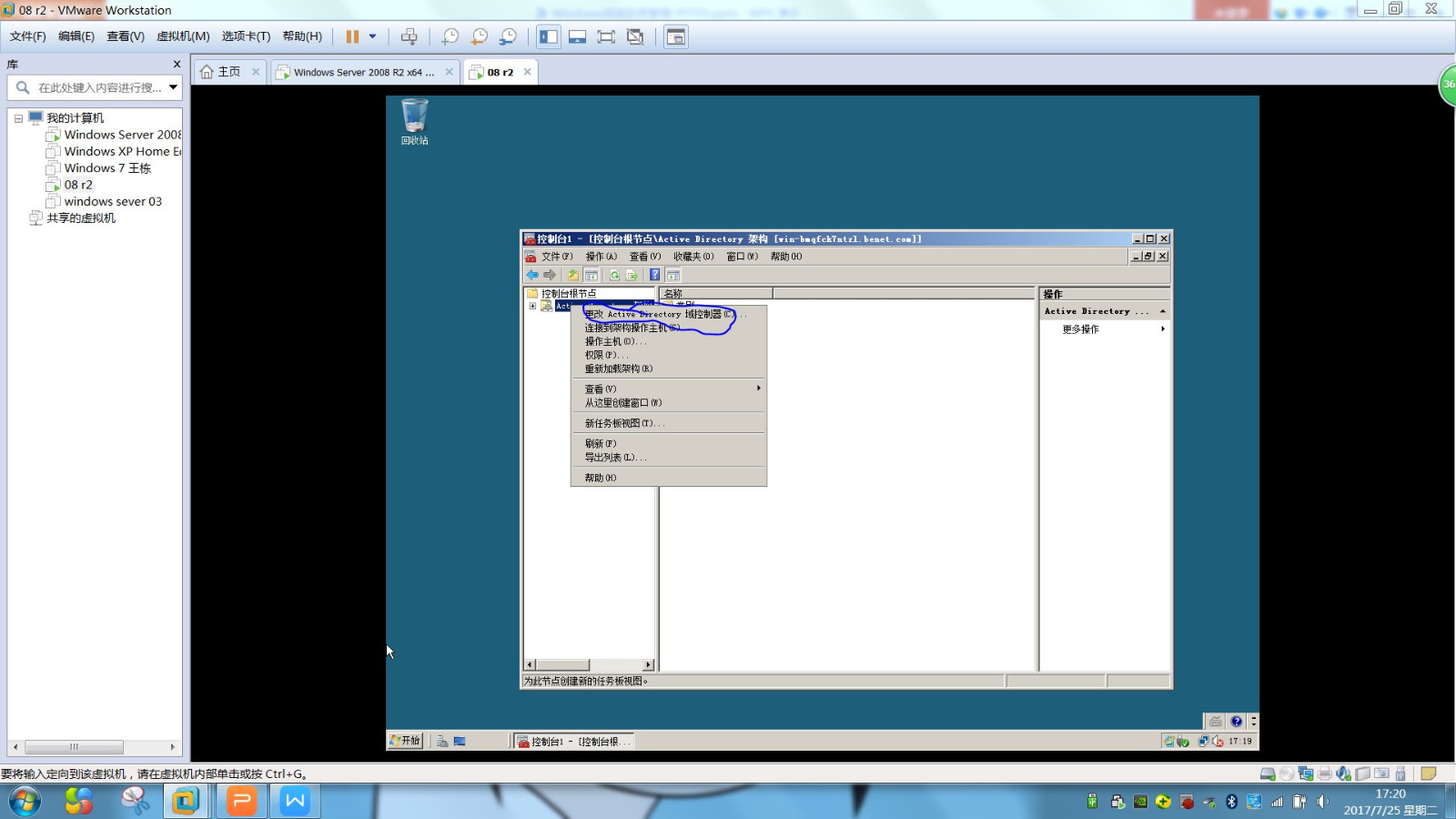Expand the Active Directory 架构 tree node

click(x=532, y=306)
